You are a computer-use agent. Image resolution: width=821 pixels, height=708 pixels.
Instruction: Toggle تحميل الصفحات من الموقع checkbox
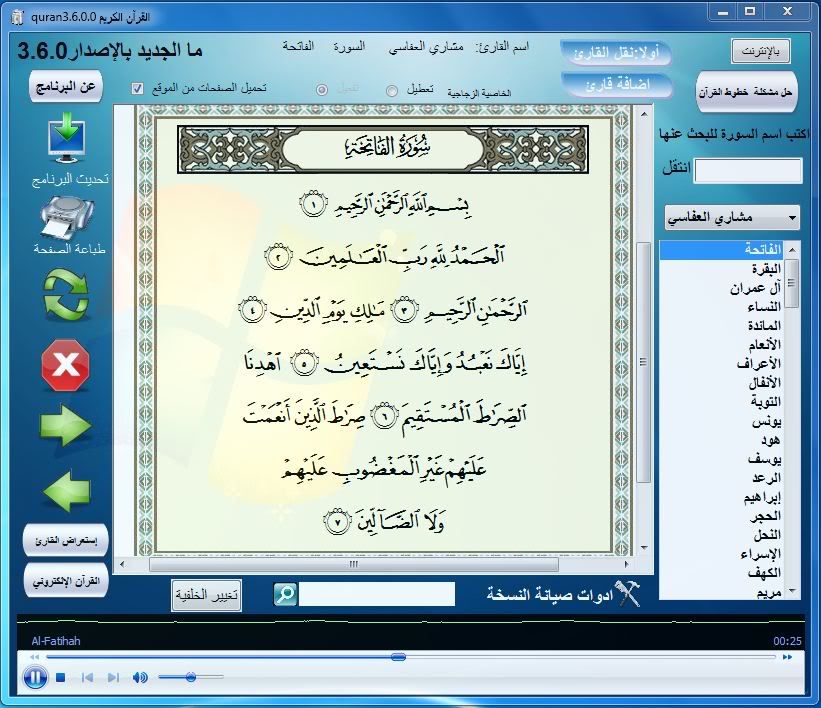click(137, 88)
